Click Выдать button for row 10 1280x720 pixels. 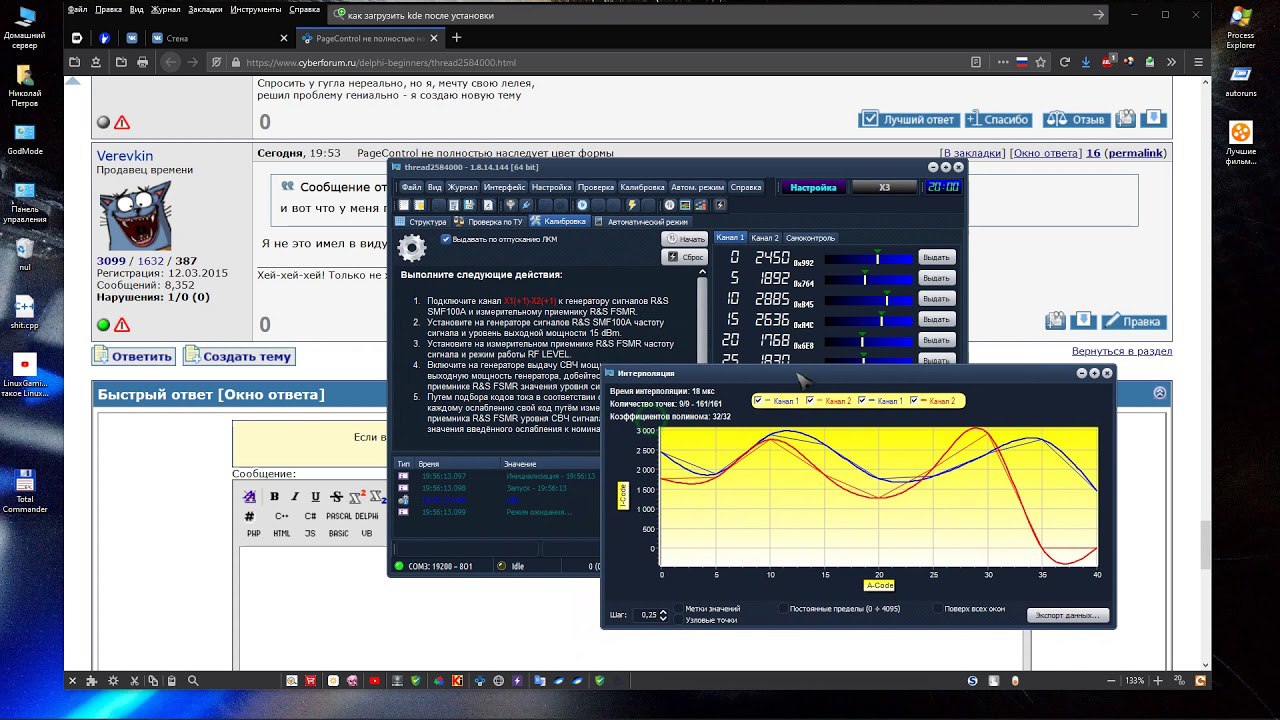click(936, 298)
